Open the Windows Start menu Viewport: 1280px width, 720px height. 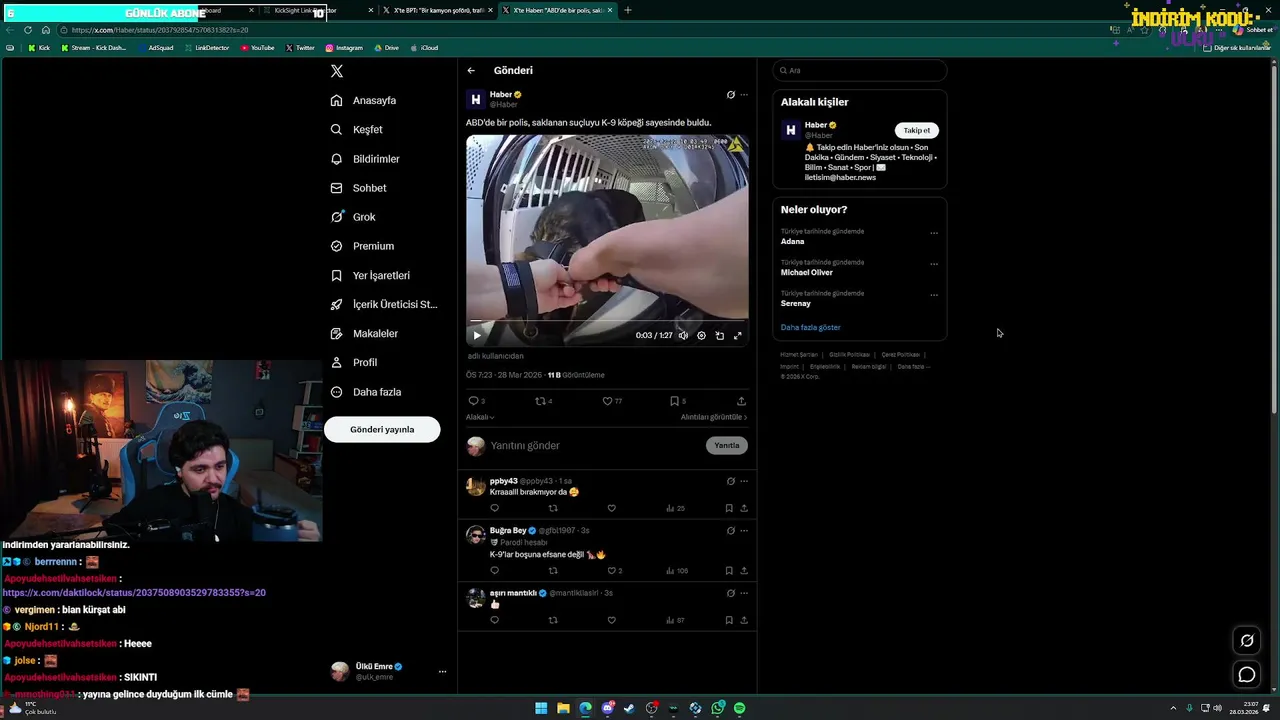click(541, 708)
